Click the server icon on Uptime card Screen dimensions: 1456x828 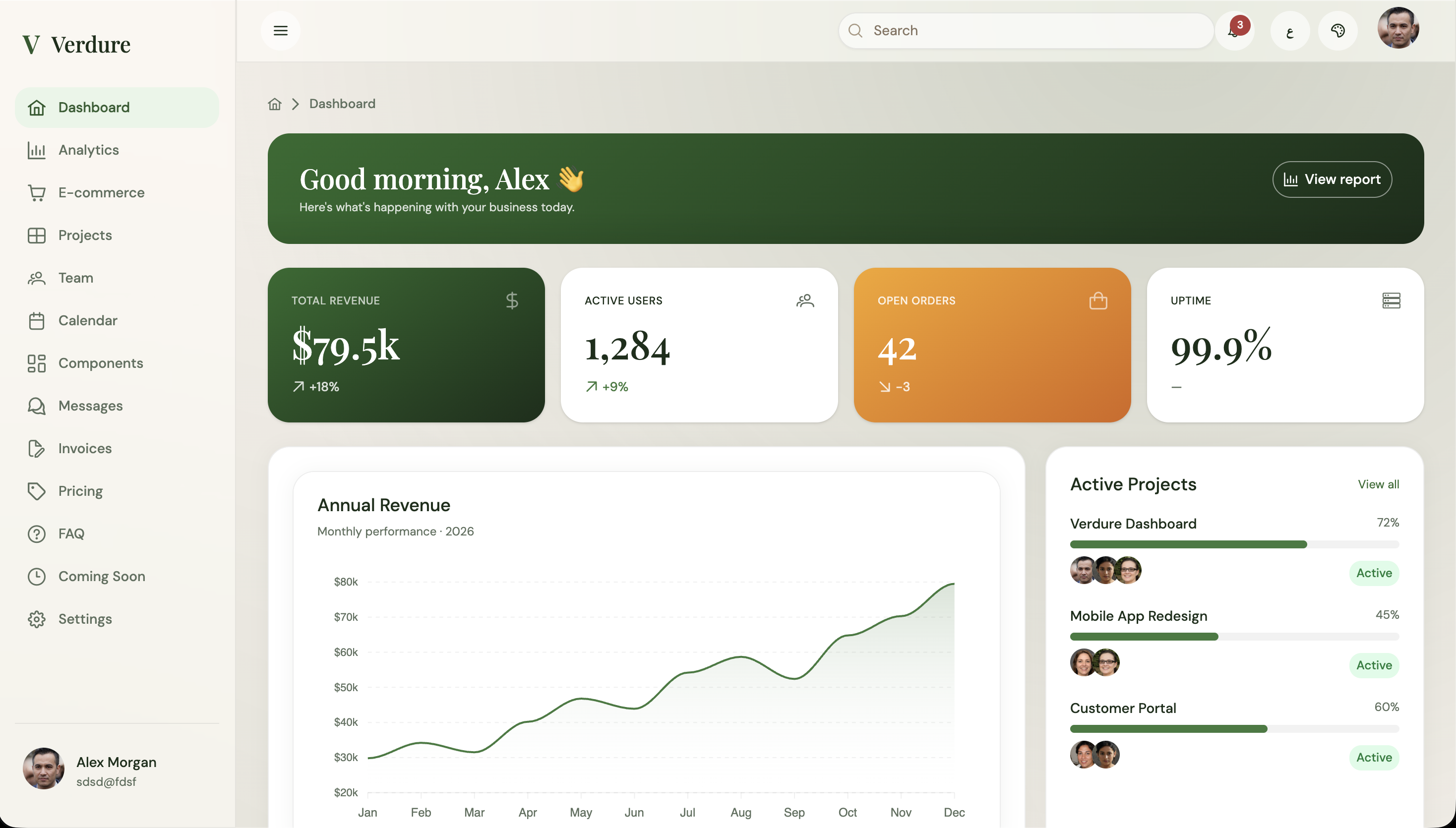pyautogui.click(x=1391, y=300)
